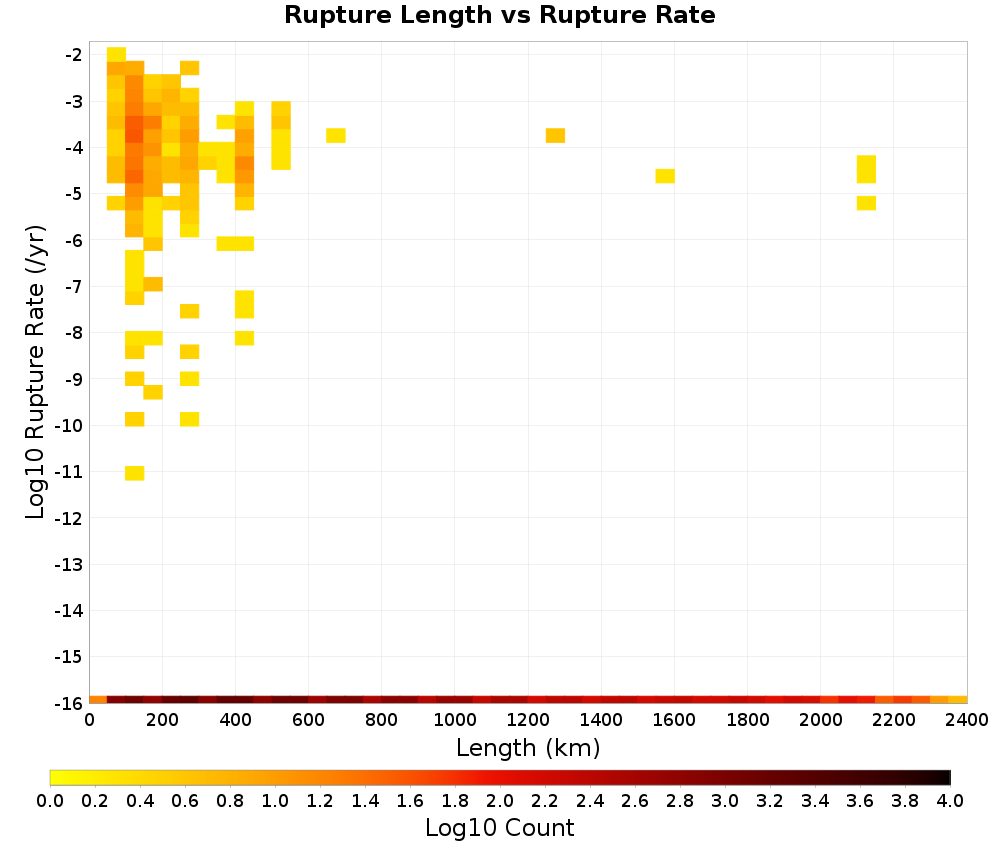Click the yellow data cell near 1575 km
This screenshot has height=850, width=1000.
pos(665,176)
